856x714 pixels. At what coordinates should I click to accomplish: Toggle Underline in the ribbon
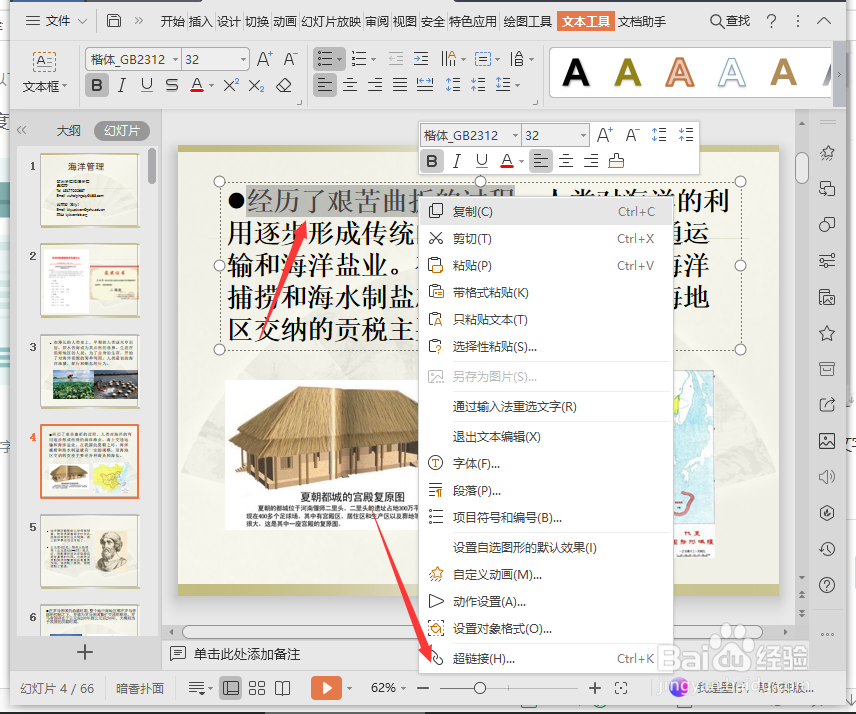click(x=146, y=85)
